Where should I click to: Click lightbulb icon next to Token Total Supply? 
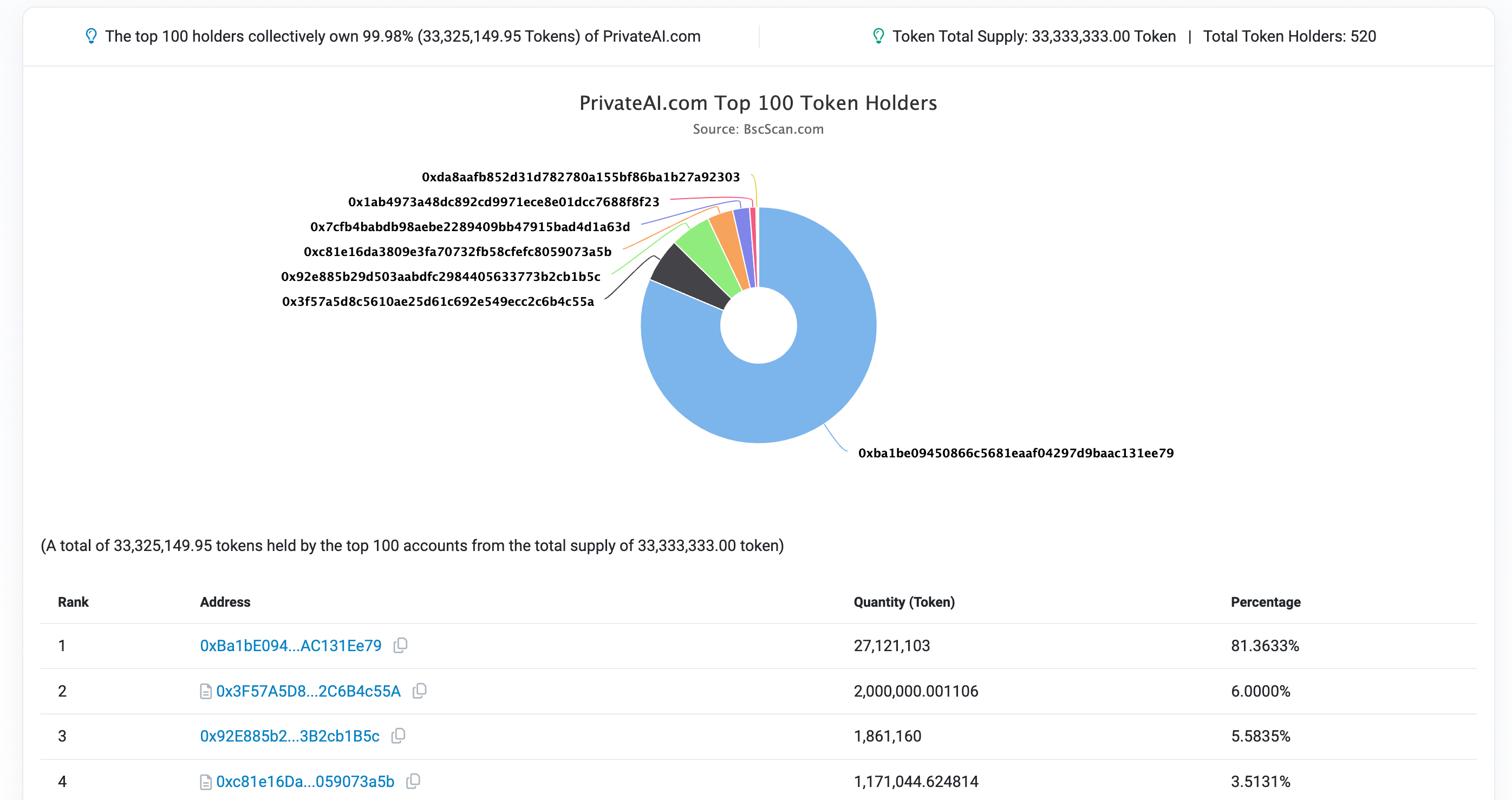[878, 36]
